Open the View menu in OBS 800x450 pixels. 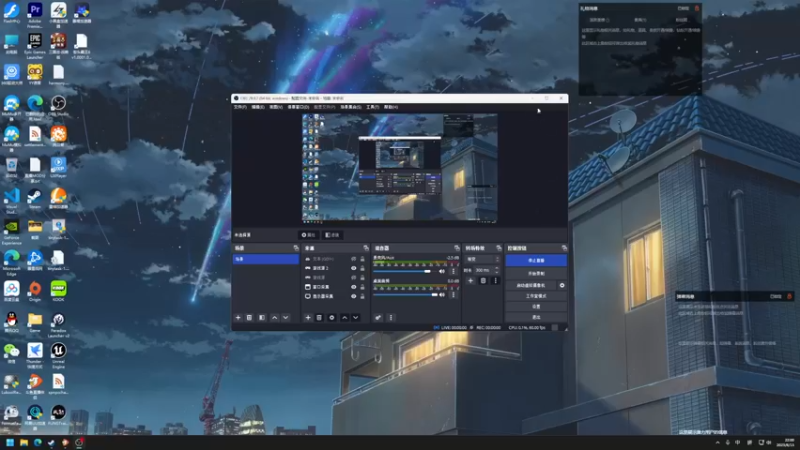coord(276,107)
